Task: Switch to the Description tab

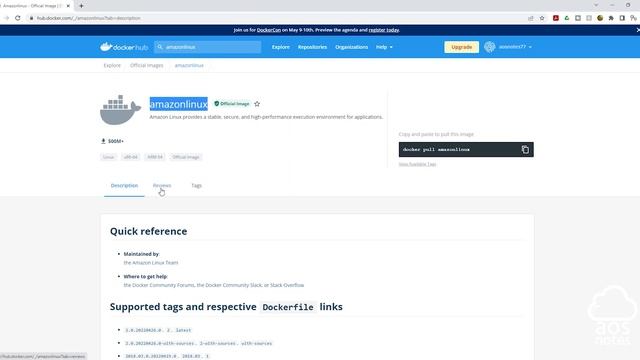Action: click(x=124, y=185)
